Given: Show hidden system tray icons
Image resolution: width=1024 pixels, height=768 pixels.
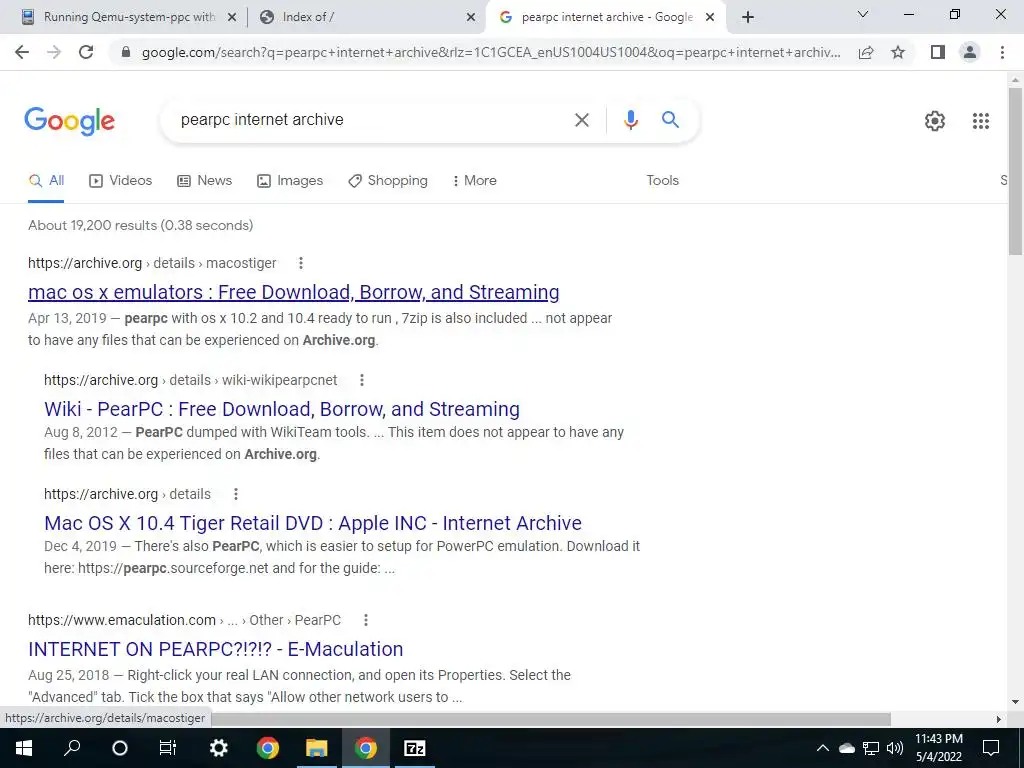Looking at the screenshot, I should click(822, 748).
